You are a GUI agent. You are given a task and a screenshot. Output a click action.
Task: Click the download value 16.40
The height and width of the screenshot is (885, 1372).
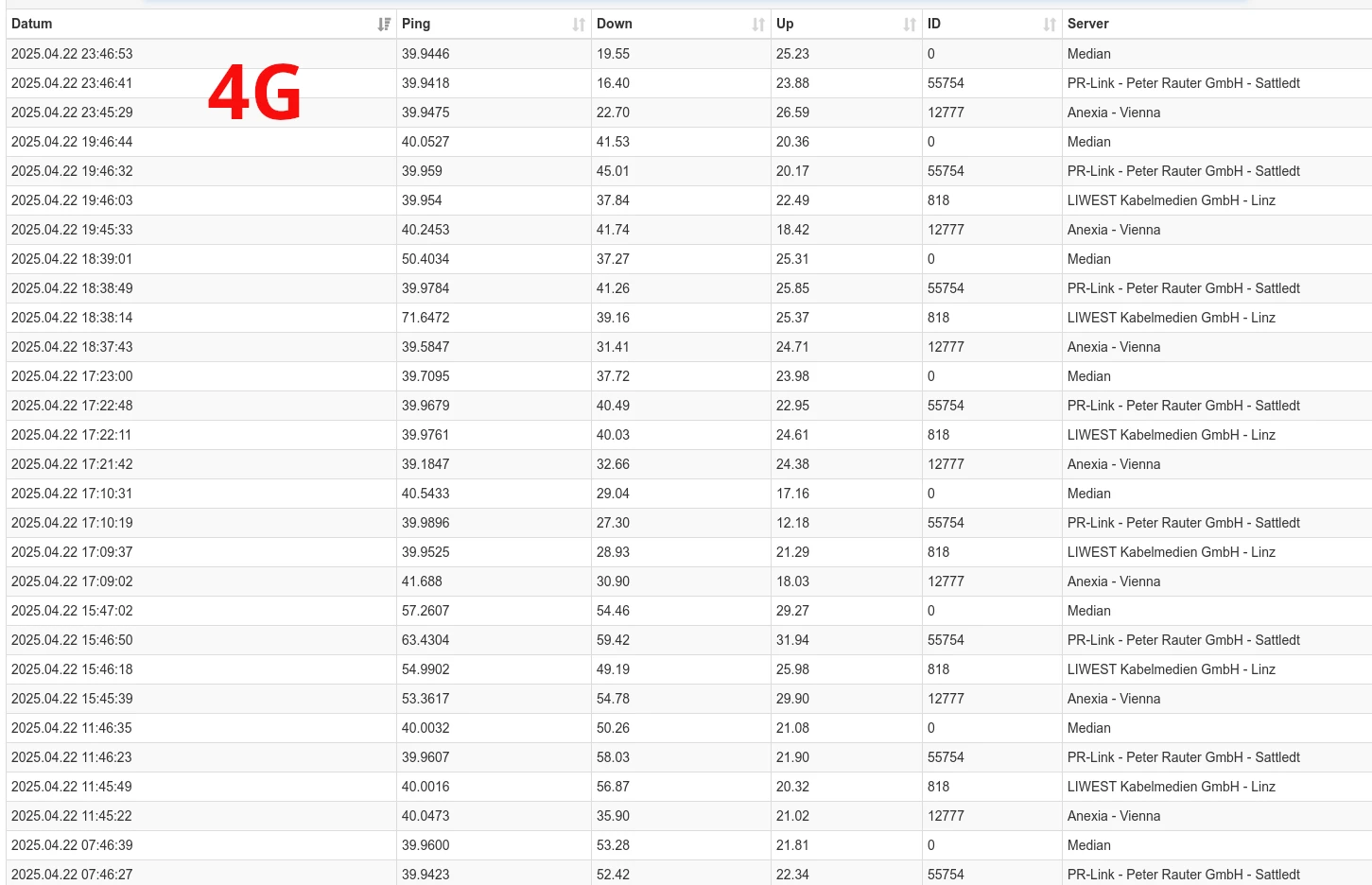click(613, 83)
